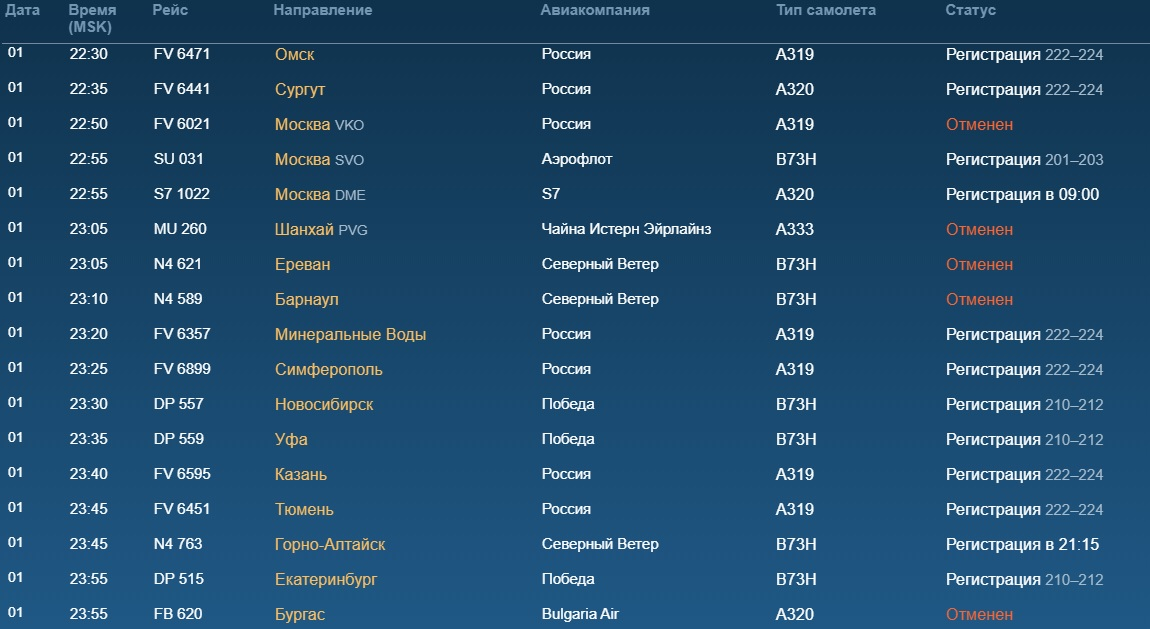The width and height of the screenshot is (1150, 629).
Task: Open the Минеральные Воды destination link
Action: 350,334
